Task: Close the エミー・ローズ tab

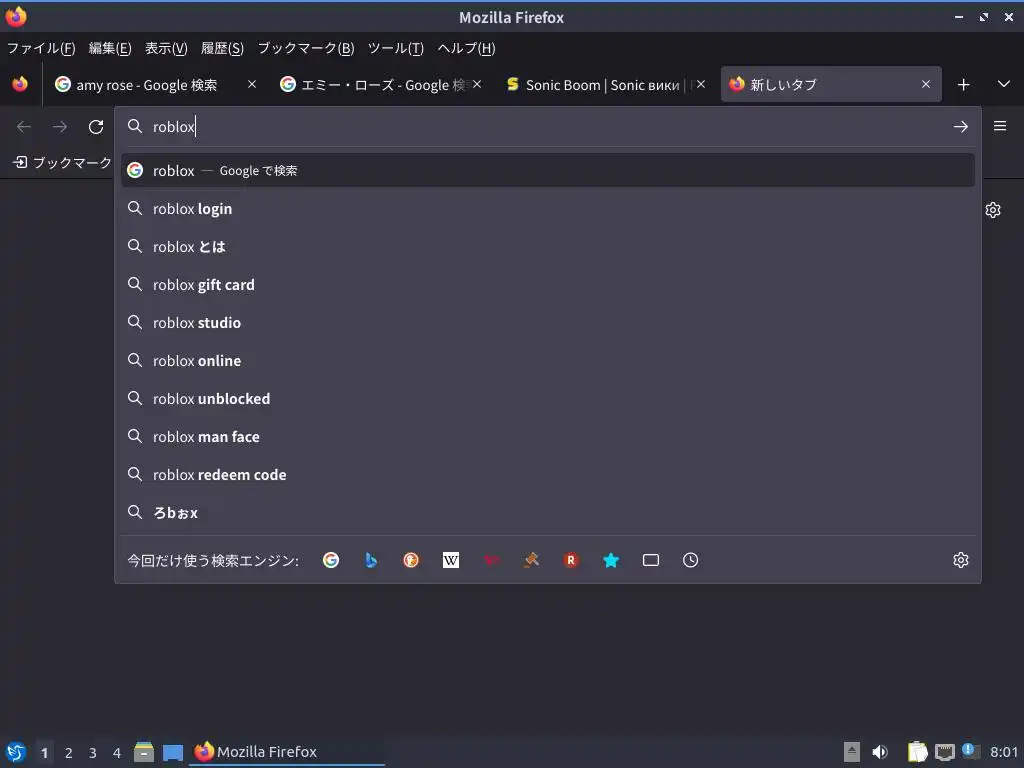Action: tap(477, 84)
